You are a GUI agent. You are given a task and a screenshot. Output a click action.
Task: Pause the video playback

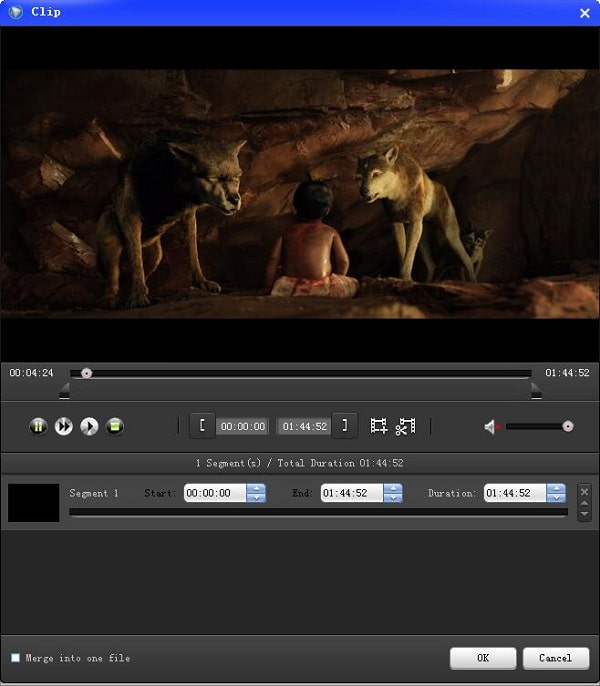click(x=38, y=426)
